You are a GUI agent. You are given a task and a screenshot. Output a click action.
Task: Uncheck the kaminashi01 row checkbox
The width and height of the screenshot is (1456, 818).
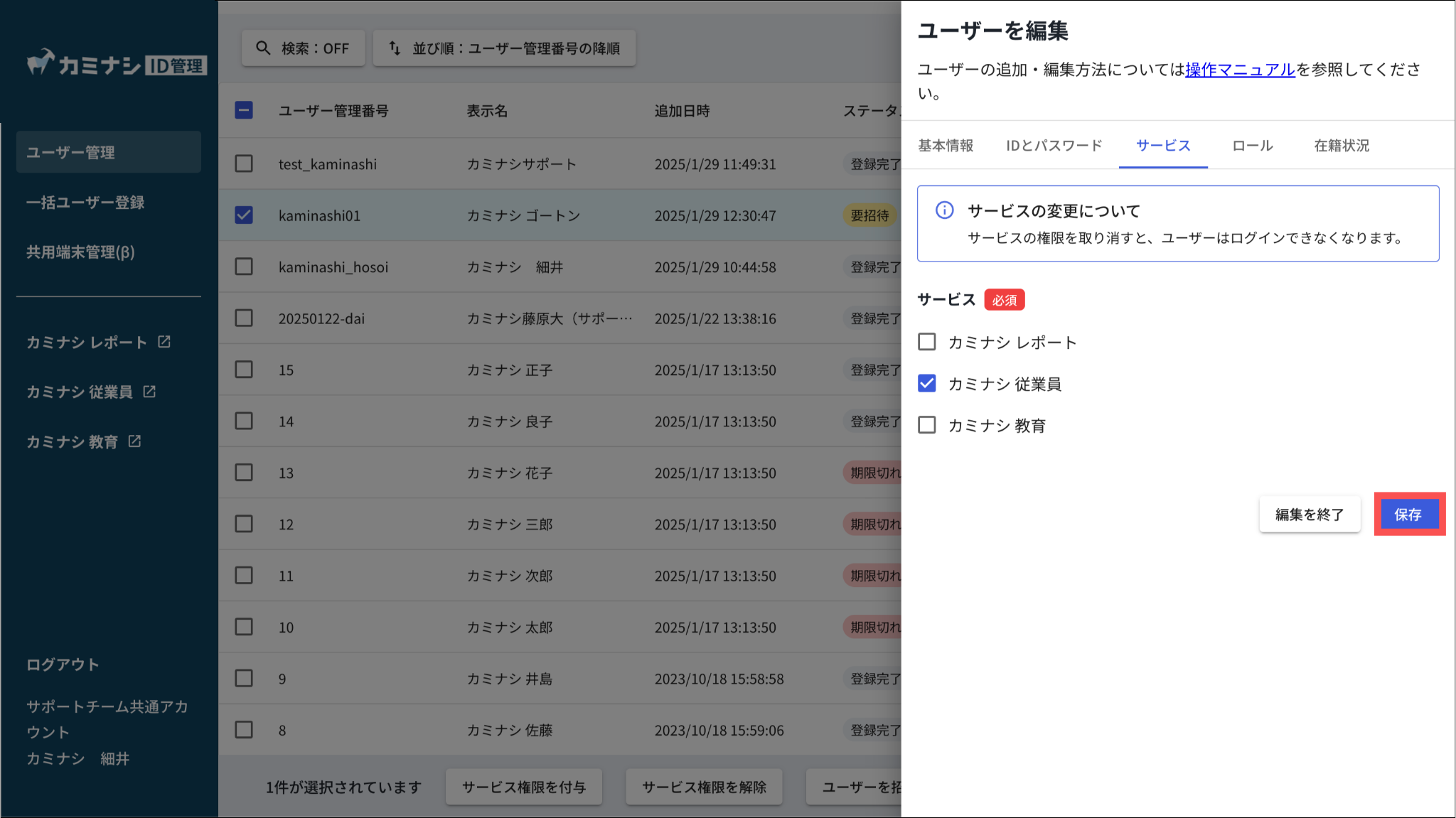tap(244, 215)
